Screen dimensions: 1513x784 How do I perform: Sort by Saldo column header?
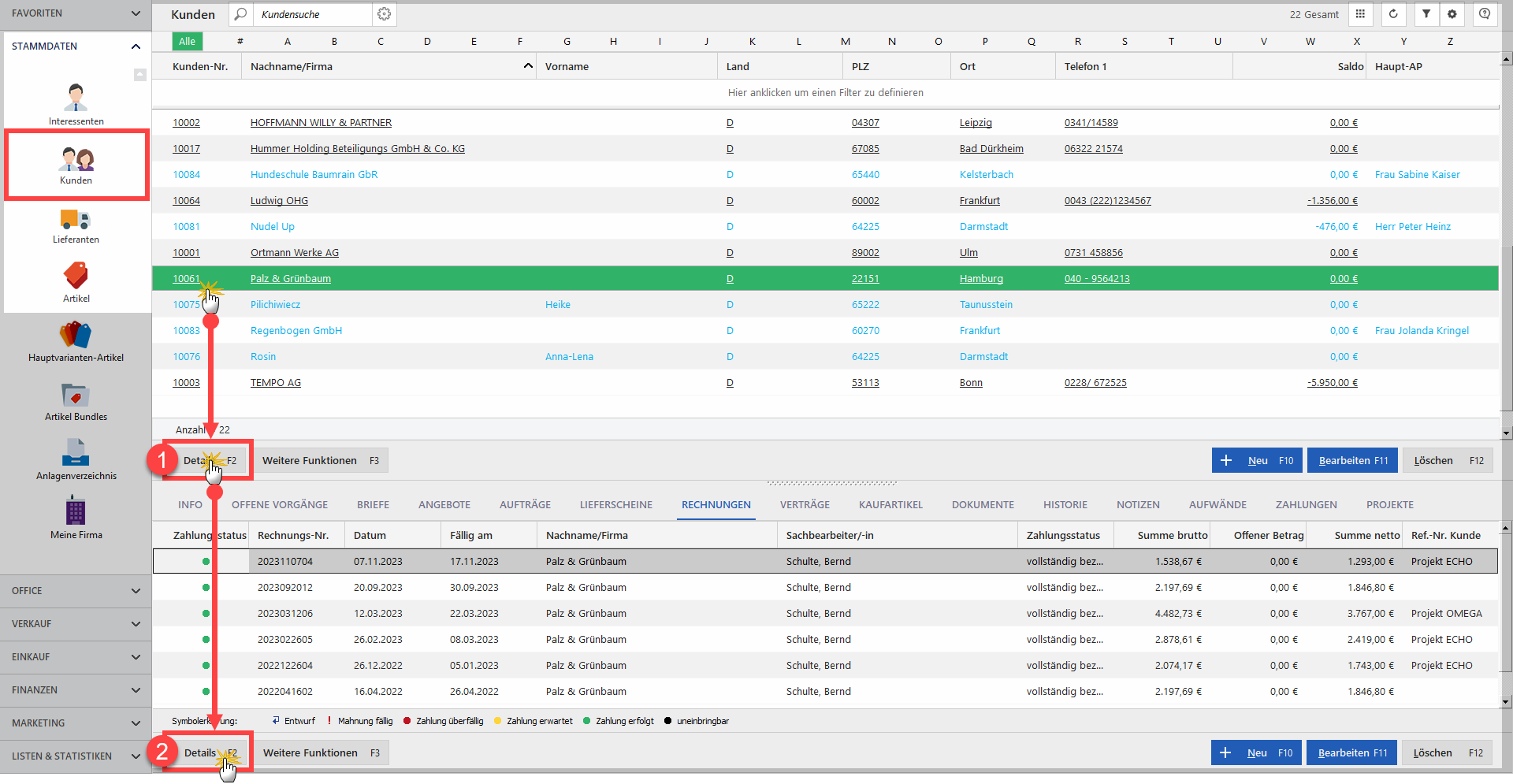1300,67
